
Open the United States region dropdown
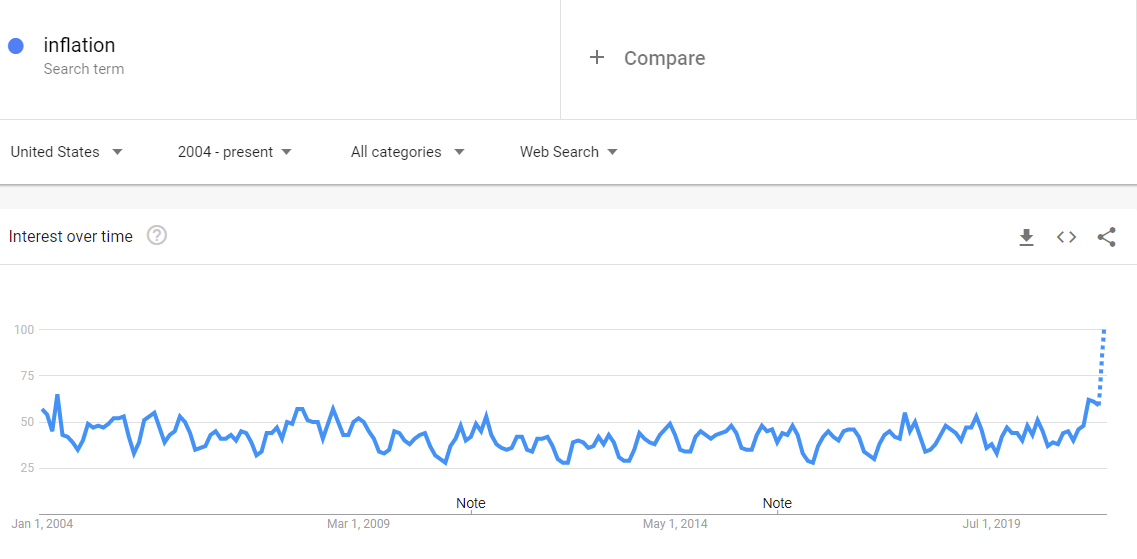click(x=67, y=152)
